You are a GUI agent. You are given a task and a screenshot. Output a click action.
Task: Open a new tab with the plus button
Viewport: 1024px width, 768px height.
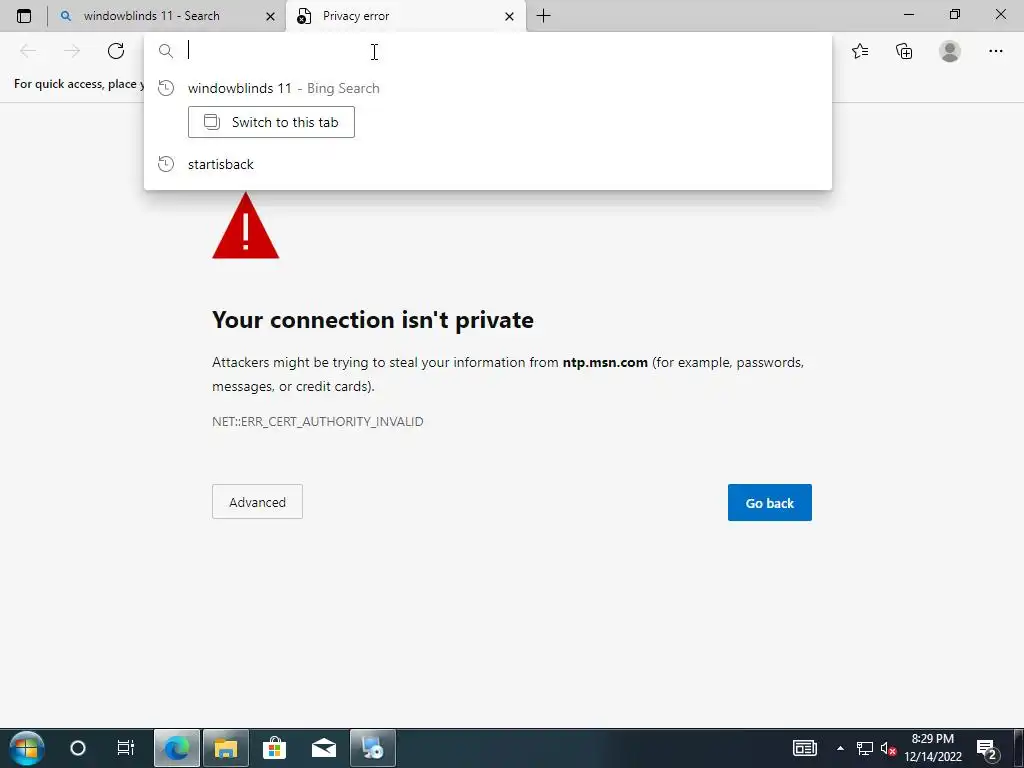(x=543, y=16)
